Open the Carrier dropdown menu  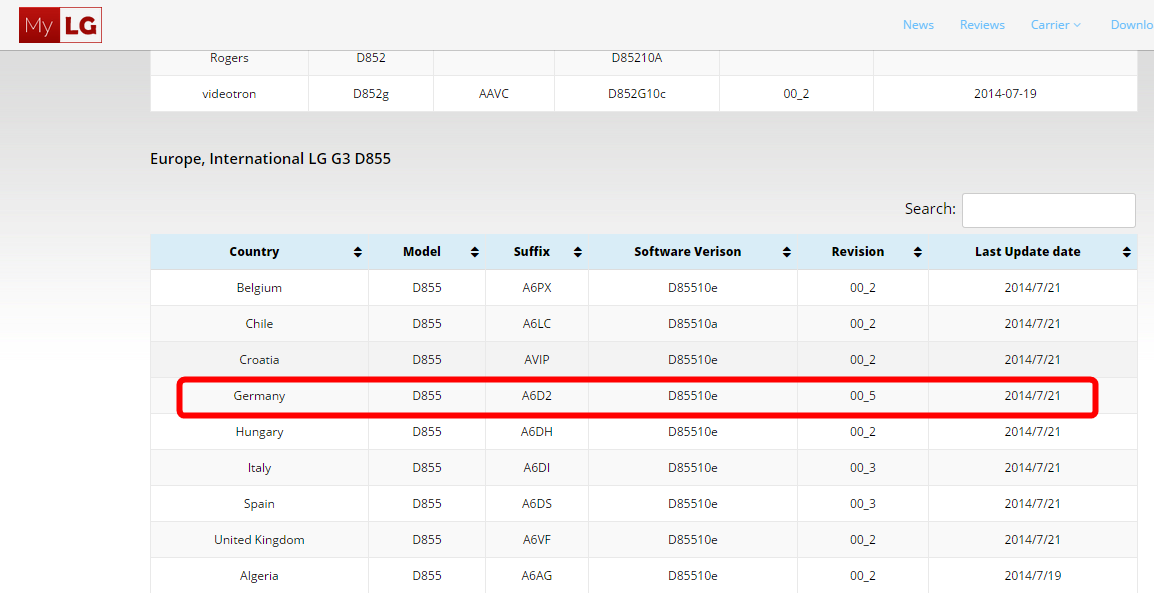click(1055, 25)
